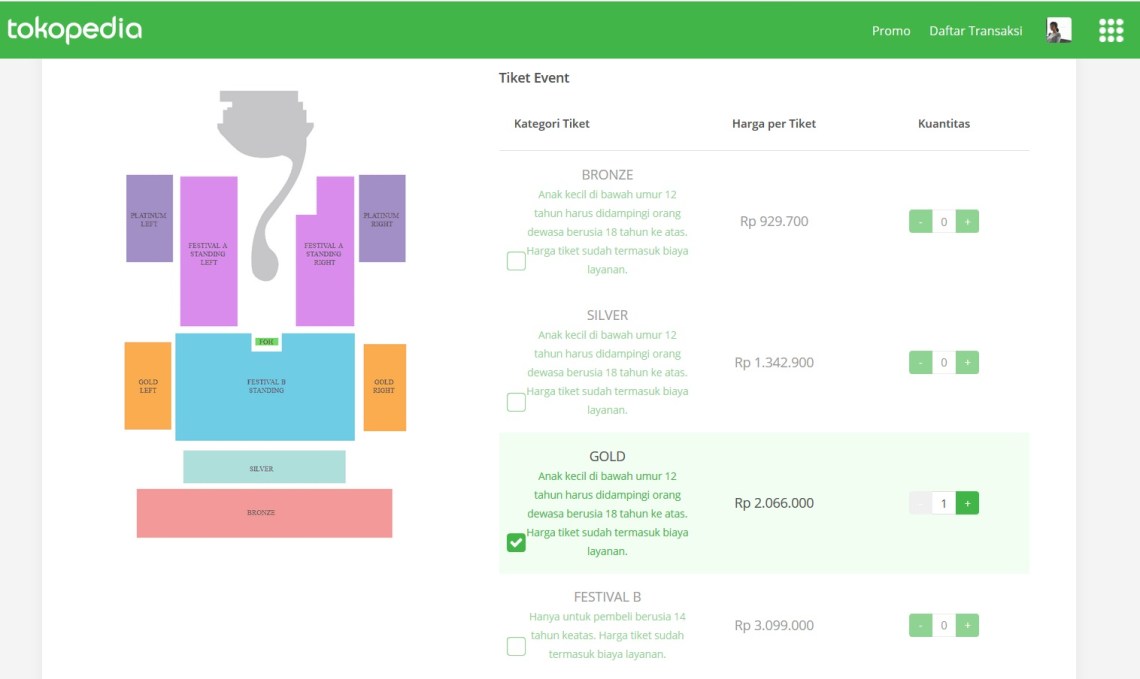1140x679 pixels.
Task: Open the user profile avatar
Action: [x=1059, y=31]
